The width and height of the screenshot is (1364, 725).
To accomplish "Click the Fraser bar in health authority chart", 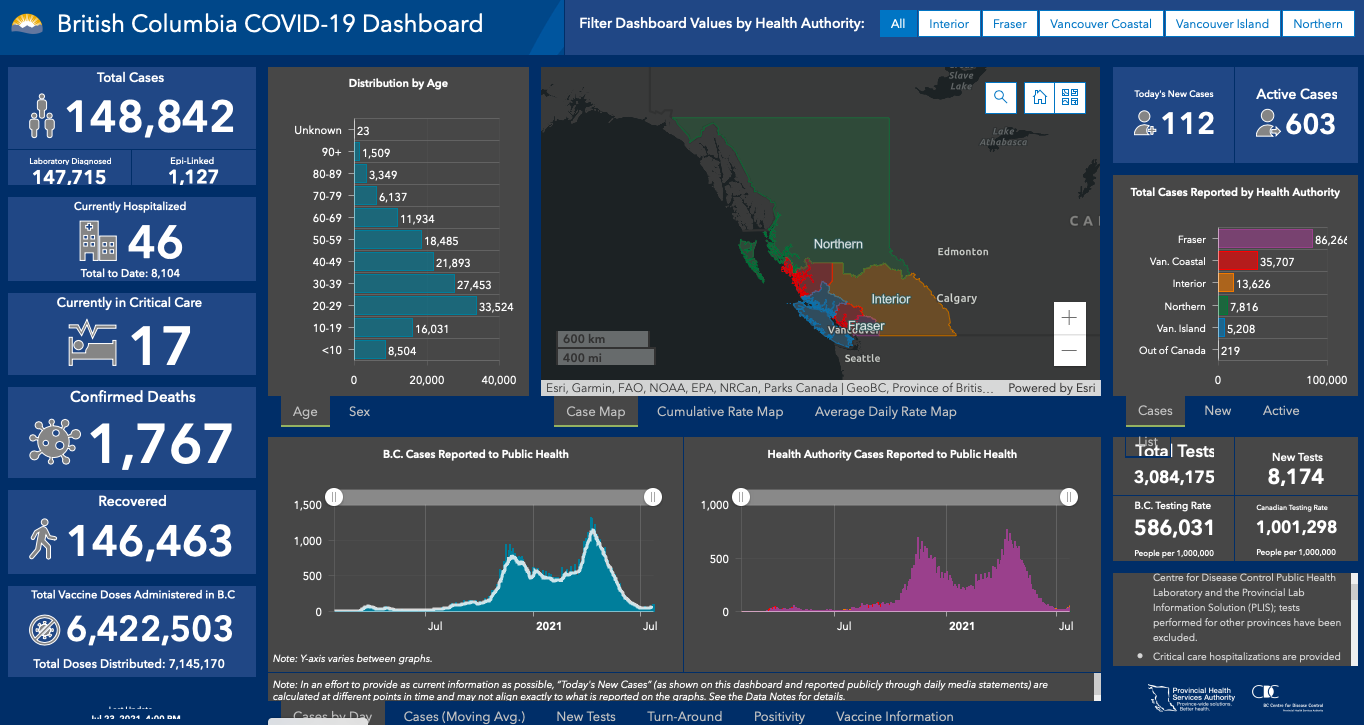I will (x=1265, y=239).
